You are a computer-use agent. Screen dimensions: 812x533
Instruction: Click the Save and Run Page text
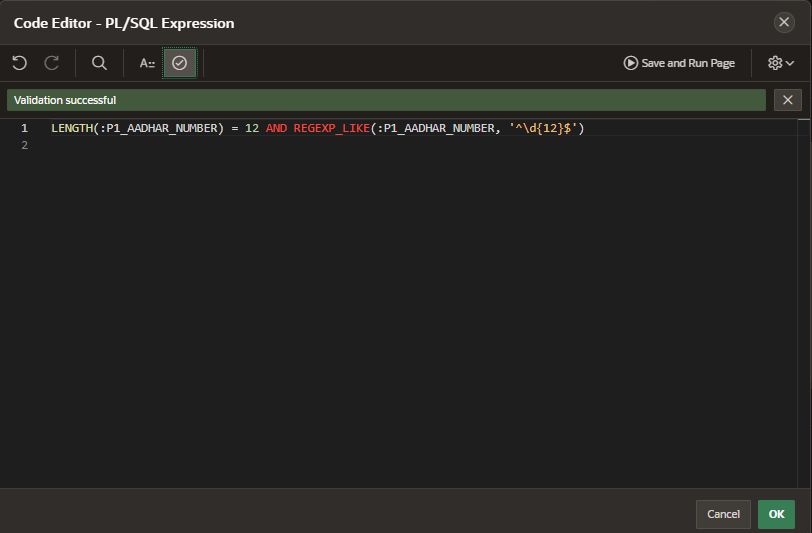point(688,63)
